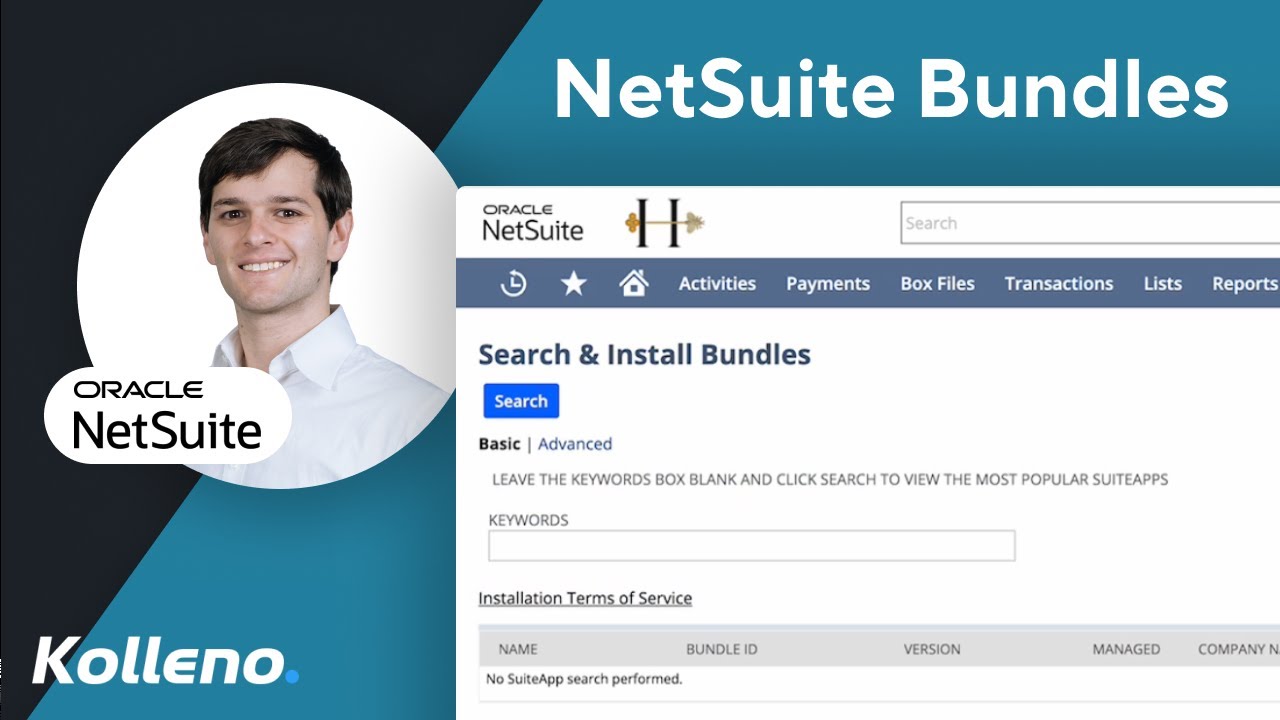Sort by the VERSION column header
Image resolution: width=1280 pixels, height=720 pixels.
click(x=932, y=649)
